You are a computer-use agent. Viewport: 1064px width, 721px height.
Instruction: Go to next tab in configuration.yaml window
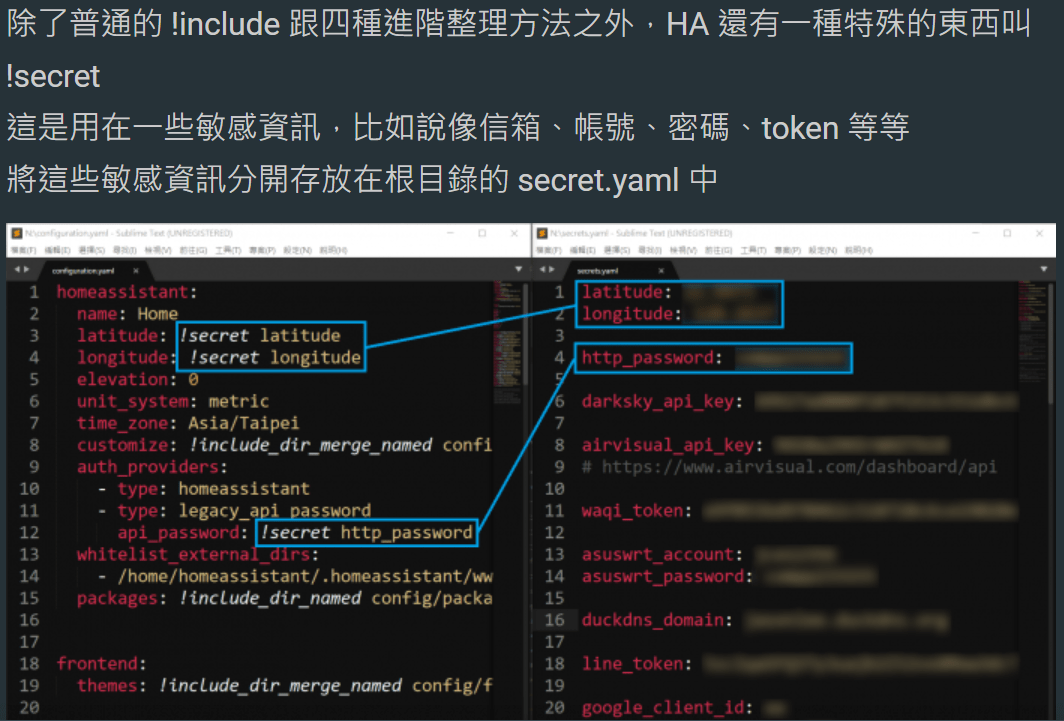(x=26, y=270)
